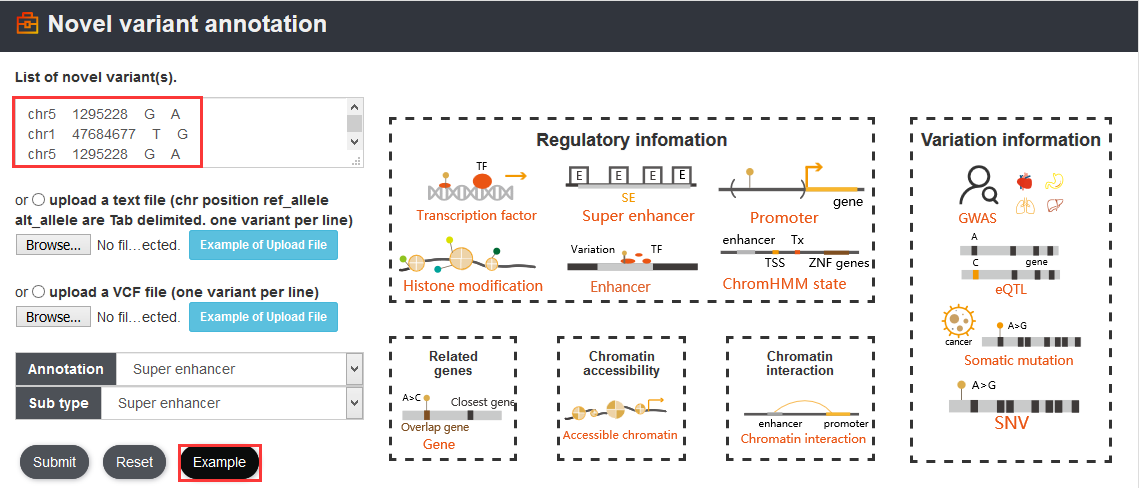Click the Example button
Screen dimensions: 1139x488
(x=219, y=463)
